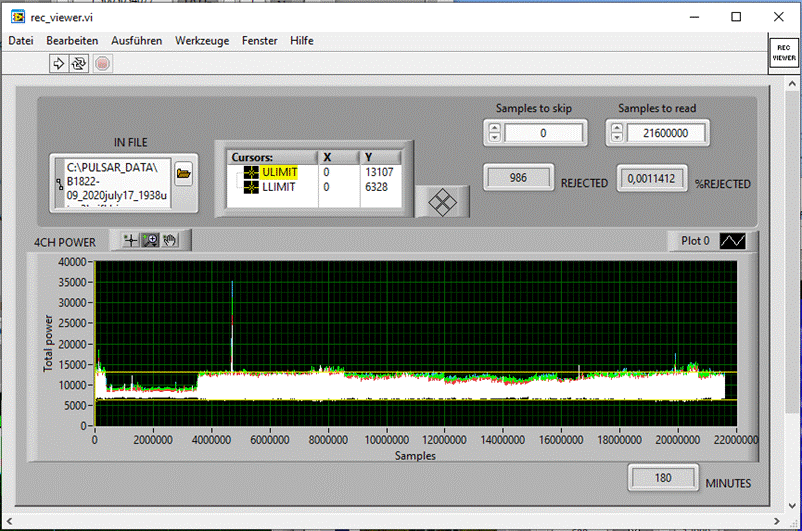Click the Samples to read input field

pyautogui.click(x=665, y=133)
